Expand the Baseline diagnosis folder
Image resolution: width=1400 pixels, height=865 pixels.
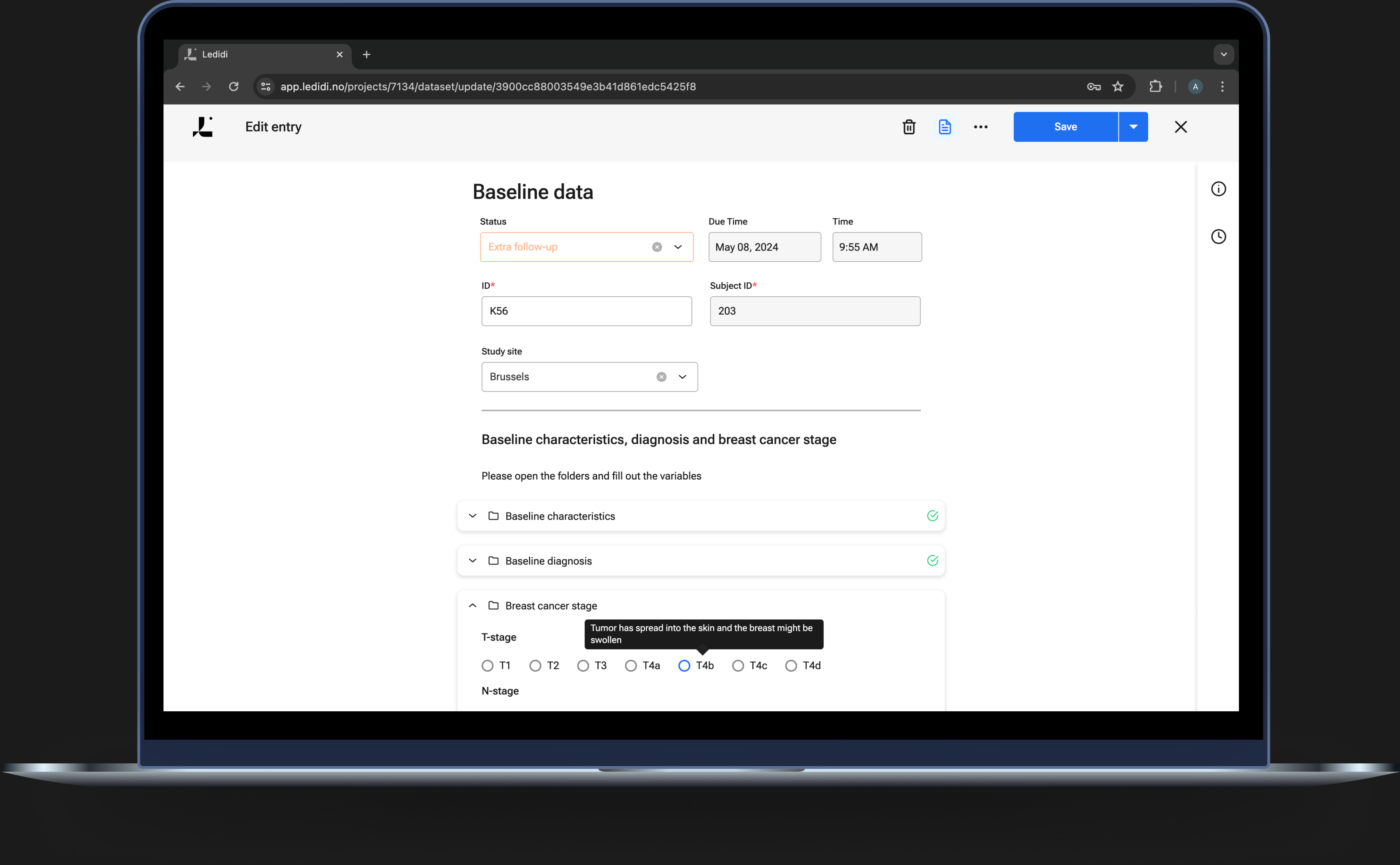click(472, 561)
